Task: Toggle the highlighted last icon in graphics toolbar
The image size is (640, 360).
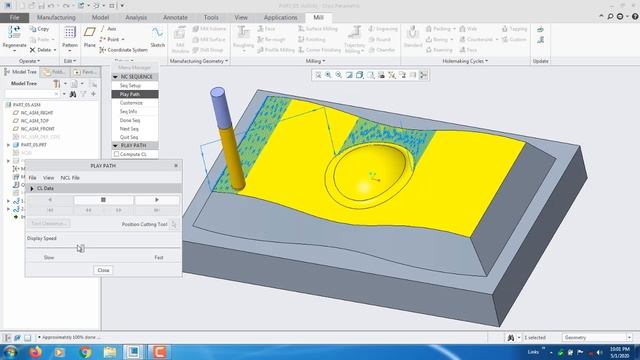Action: tap(423, 75)
